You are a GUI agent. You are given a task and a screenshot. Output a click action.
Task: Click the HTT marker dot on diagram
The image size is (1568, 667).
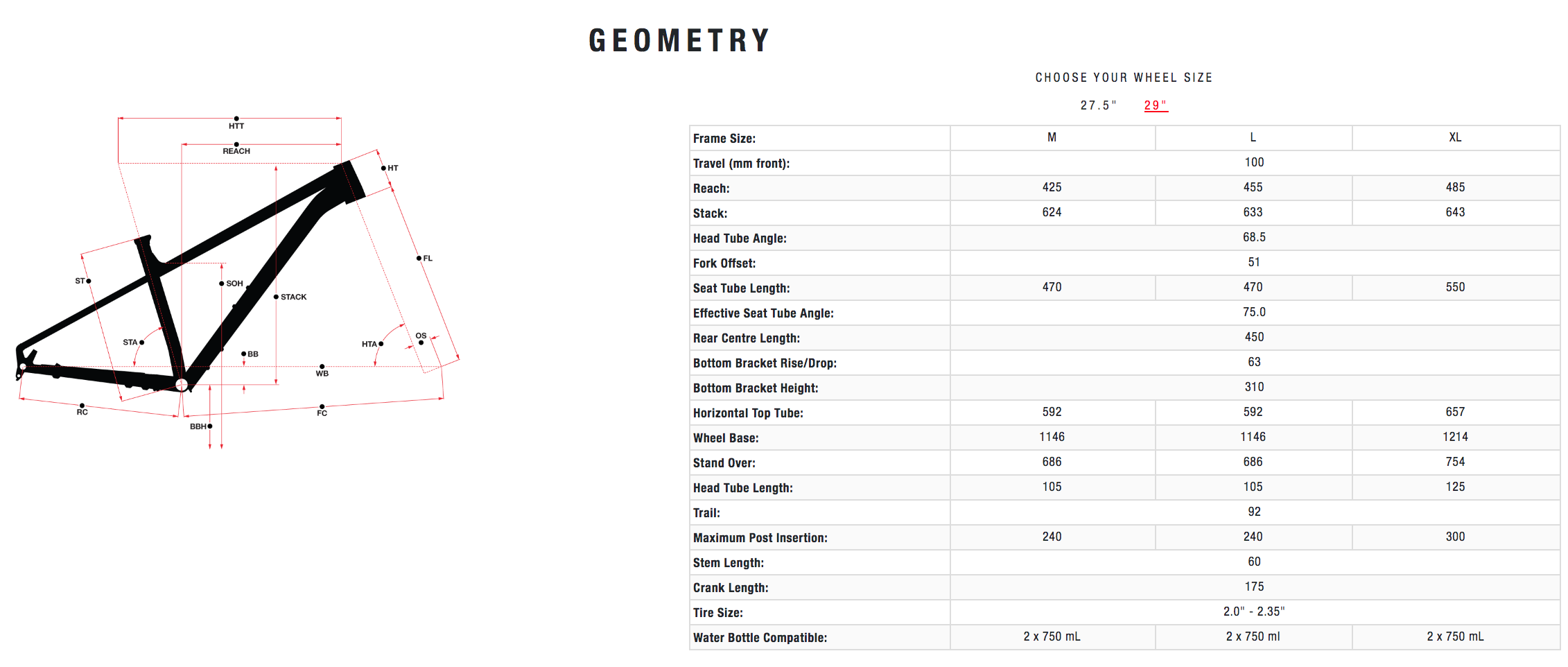click(x=236, y=119)
